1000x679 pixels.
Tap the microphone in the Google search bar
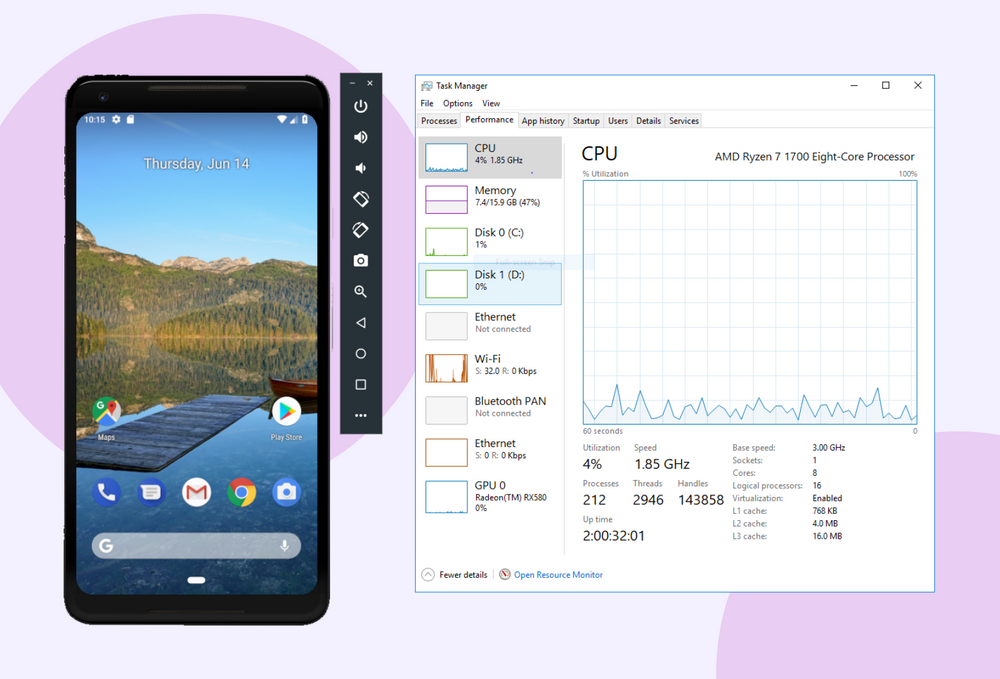click(x=283, y=545)
